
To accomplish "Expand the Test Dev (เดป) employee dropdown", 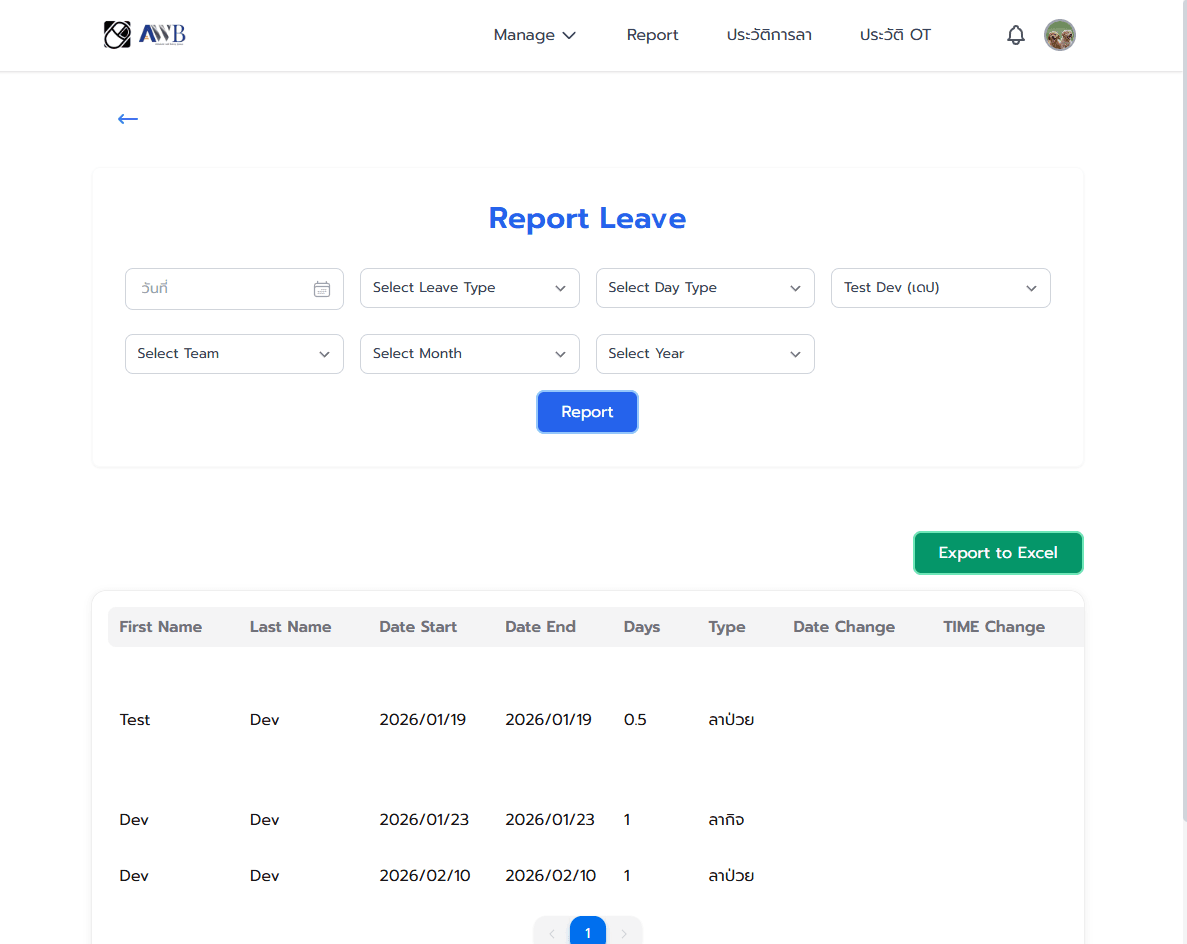I will click(x=940, y=288).
